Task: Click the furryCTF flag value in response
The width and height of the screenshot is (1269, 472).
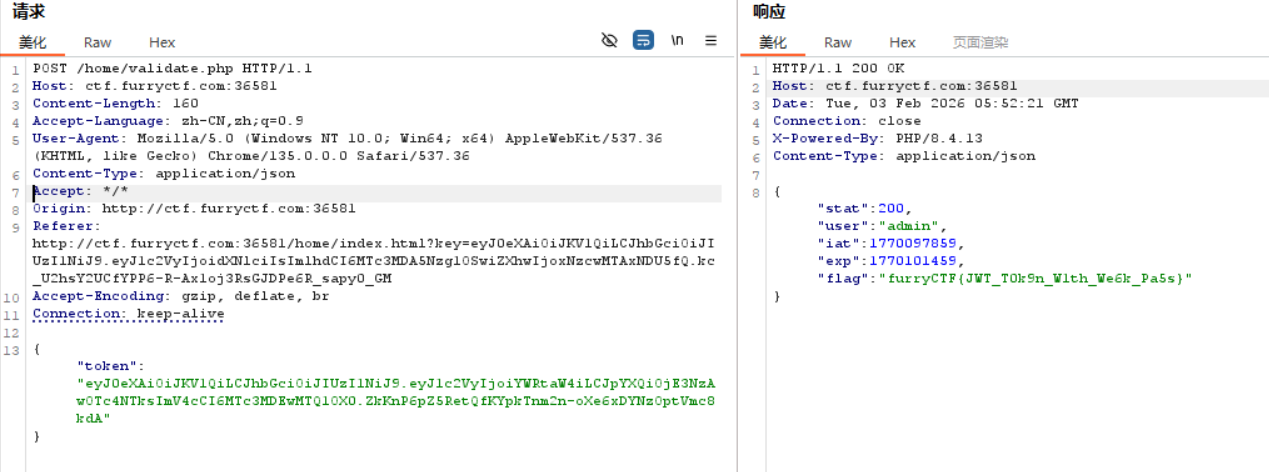Action: point(1035,278)
